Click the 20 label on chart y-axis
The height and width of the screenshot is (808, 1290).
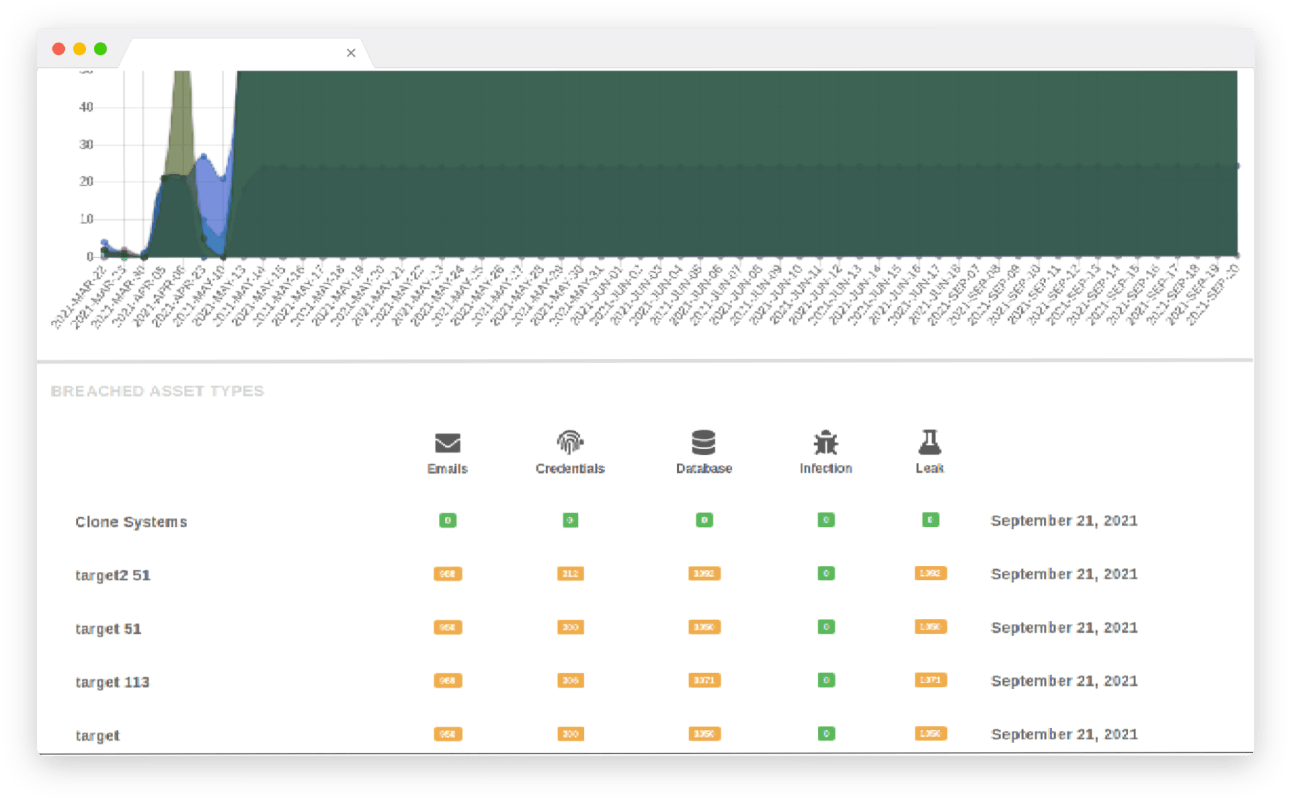(x=86, y=181)
